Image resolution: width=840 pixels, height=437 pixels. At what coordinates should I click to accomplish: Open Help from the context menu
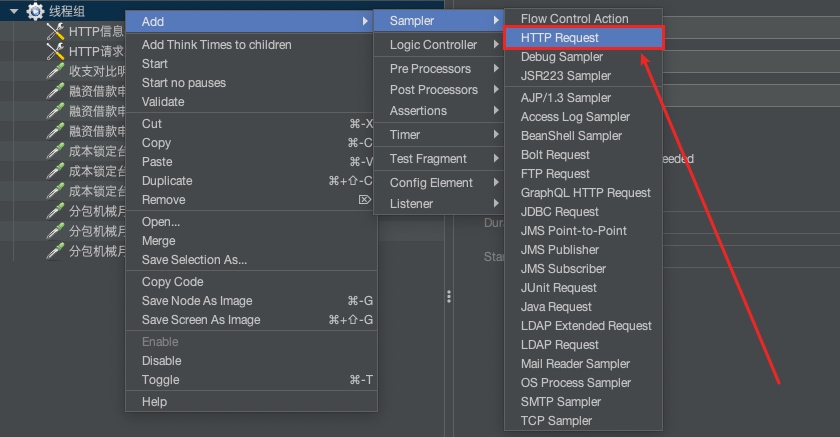pyautogui.click(x=154, y=402)
